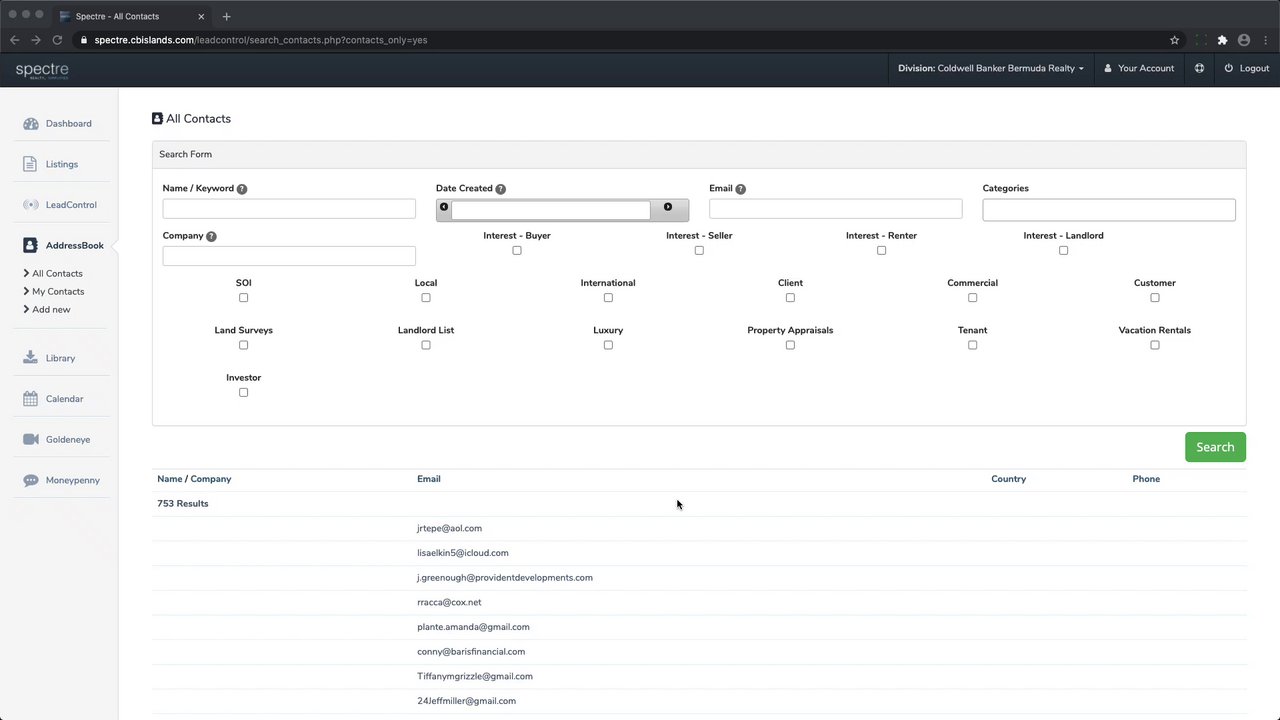Click the help icon next to Name / Keyword
Viewport: 1280px width, 720px height.
tap(242, 189)
